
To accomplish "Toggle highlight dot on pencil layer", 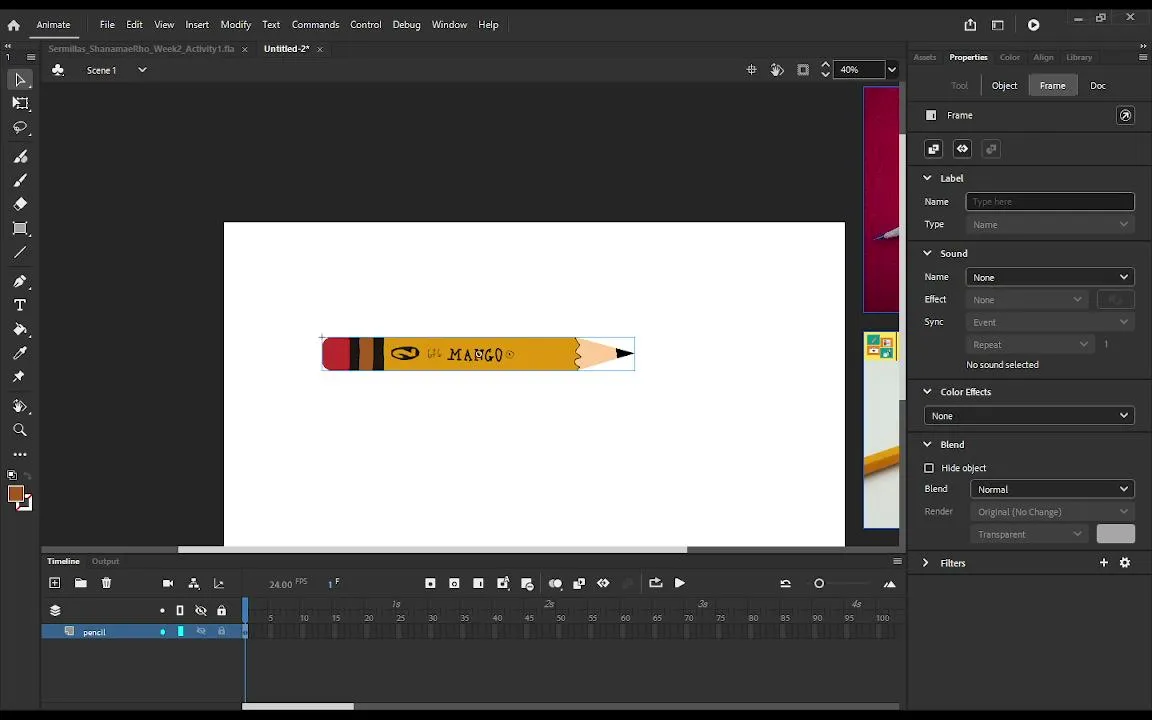I will tap(162, 632).
